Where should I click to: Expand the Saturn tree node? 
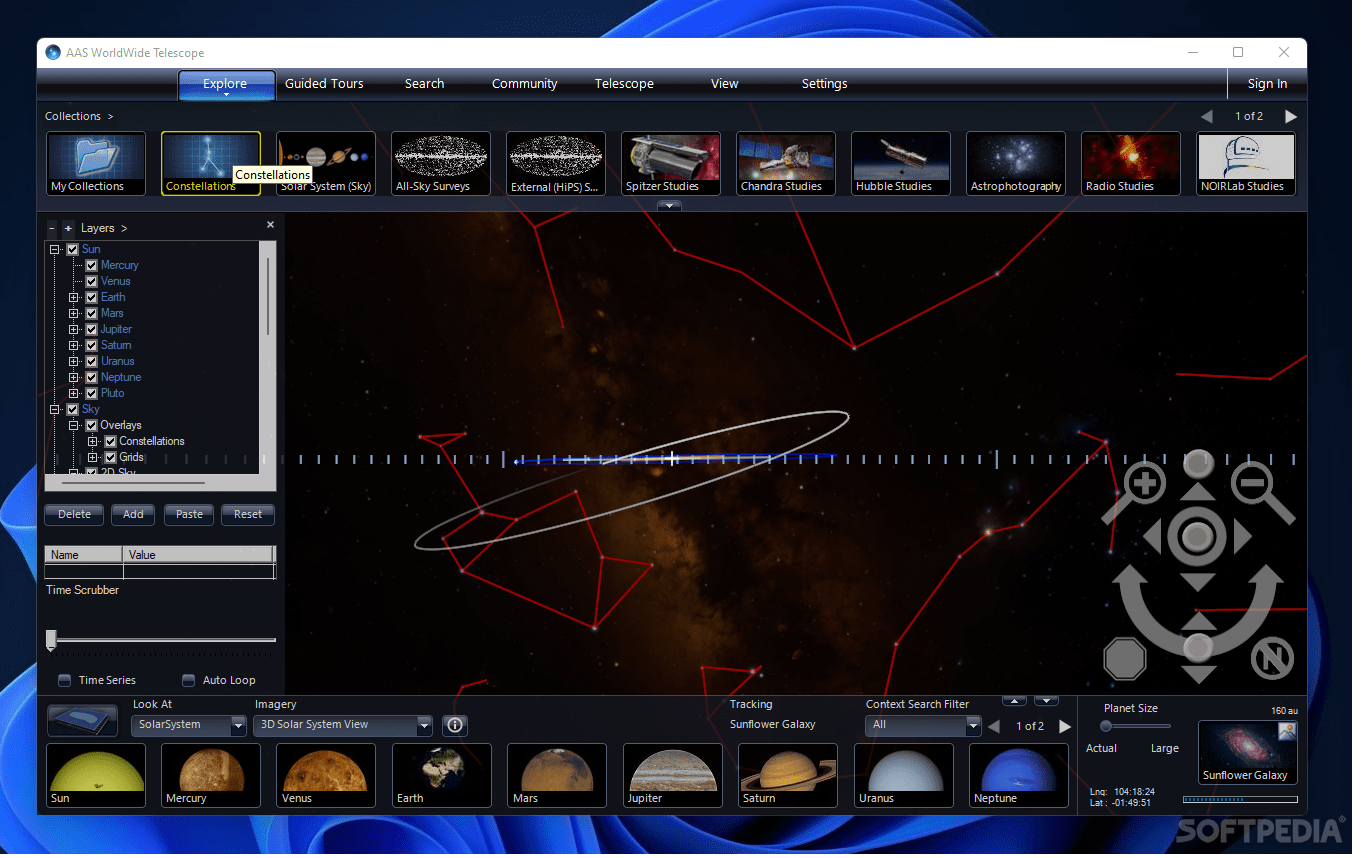[74, 346]
